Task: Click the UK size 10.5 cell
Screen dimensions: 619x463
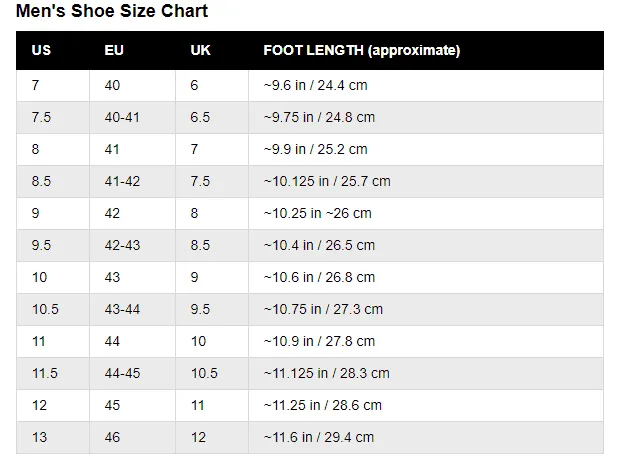Action: [204, 373]
